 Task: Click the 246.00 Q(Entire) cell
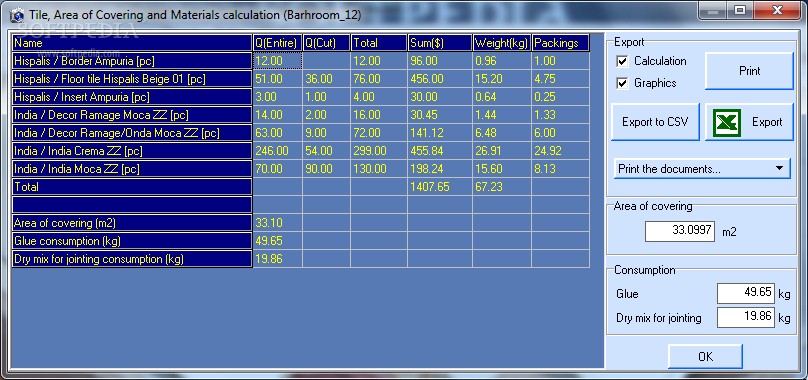click(277, 151)
